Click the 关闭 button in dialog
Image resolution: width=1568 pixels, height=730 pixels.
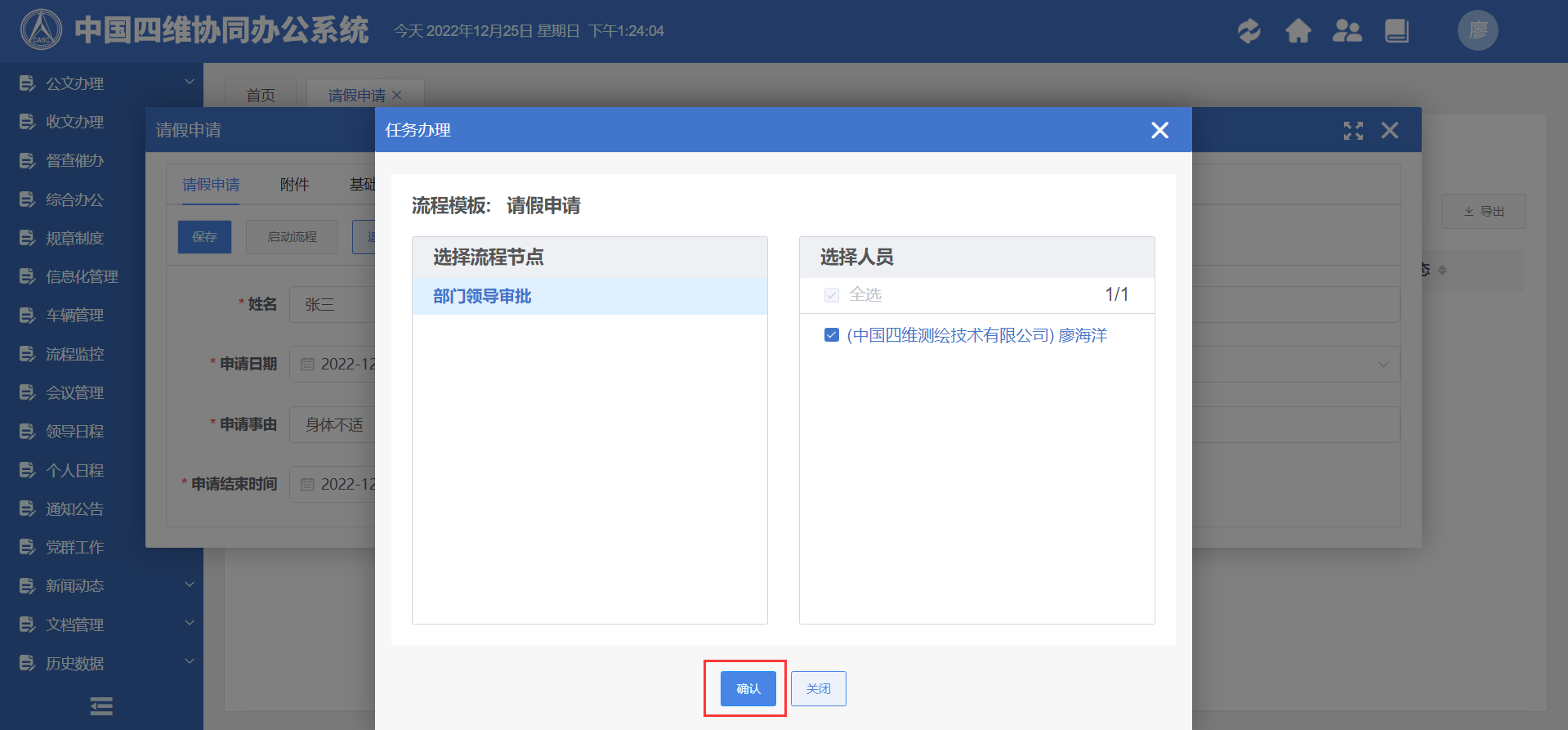point(818,688)
